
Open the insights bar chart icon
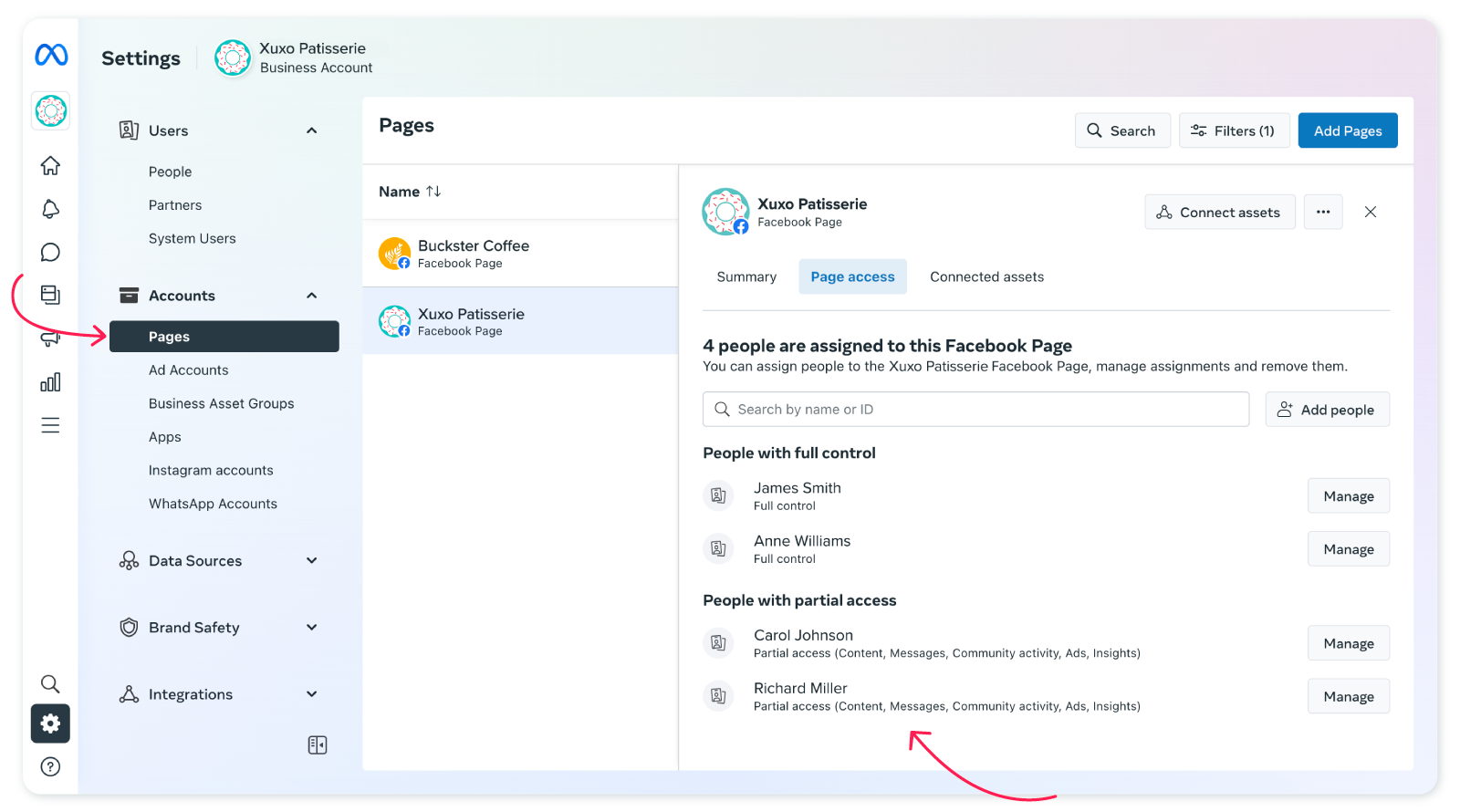tap(51, 382)
